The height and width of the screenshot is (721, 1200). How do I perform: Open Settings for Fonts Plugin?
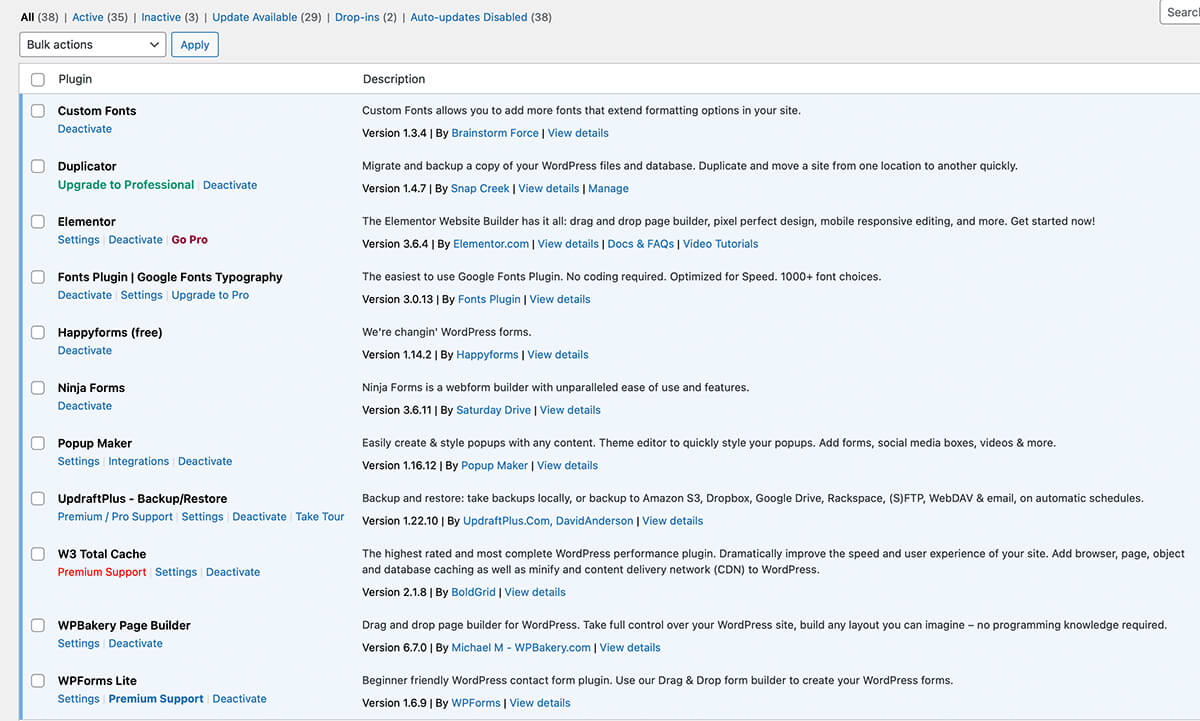(142, 295)
